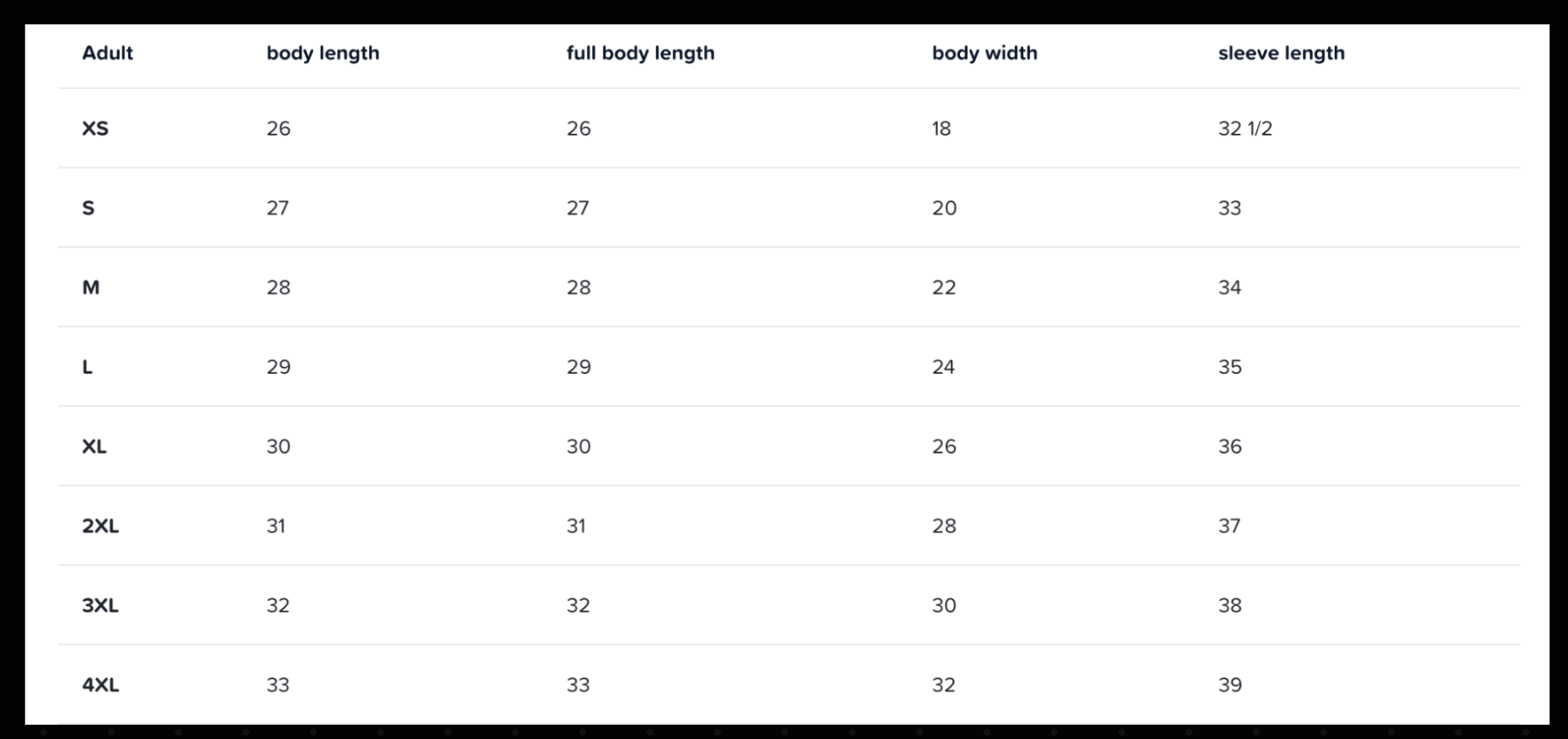Image resolution: width=1568 pixels, height=739 pixels.
Task: Click the sleeve length column header
Action: (x=1281, y=53)
